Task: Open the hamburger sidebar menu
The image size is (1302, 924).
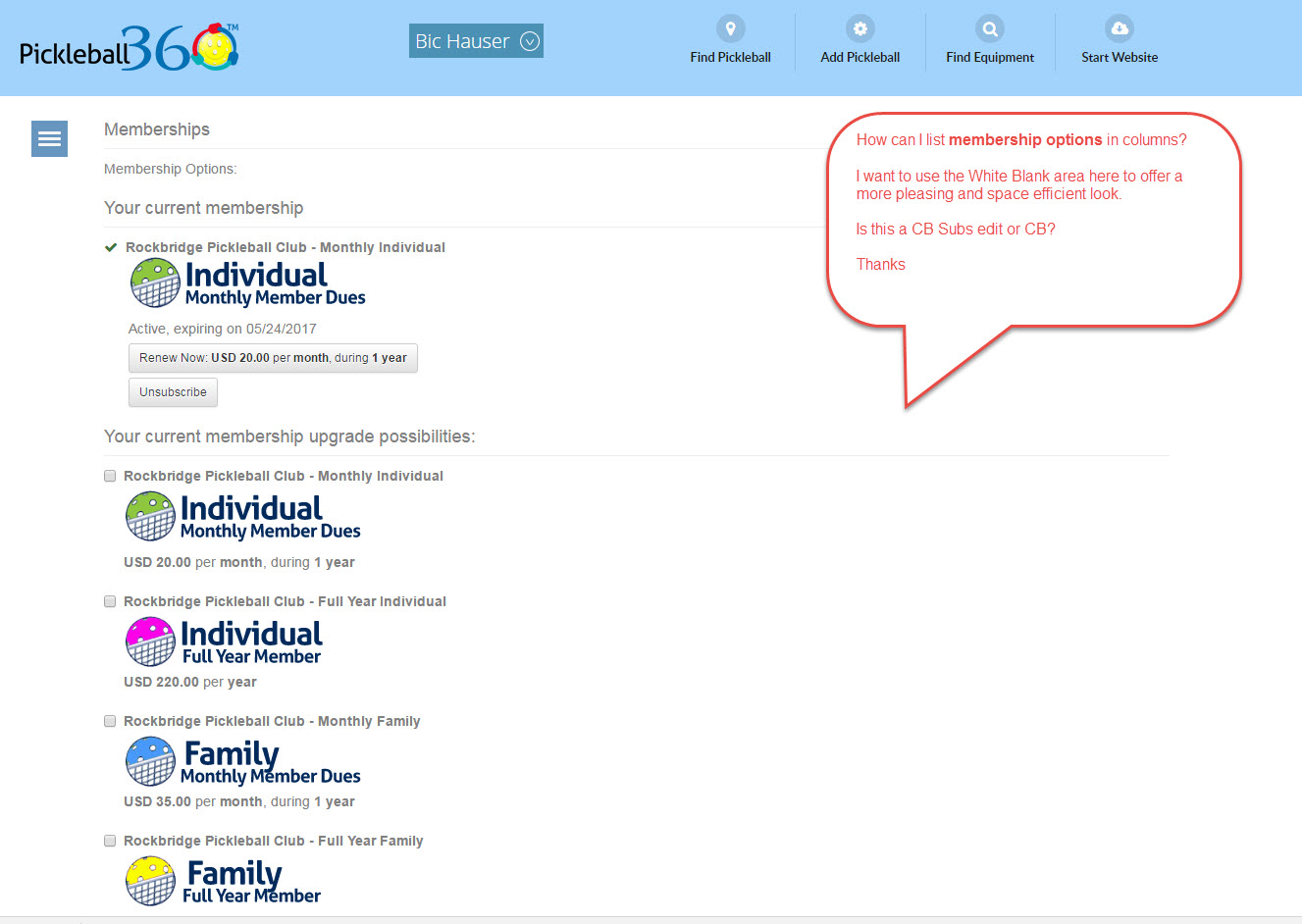Action: coord(49,139)
